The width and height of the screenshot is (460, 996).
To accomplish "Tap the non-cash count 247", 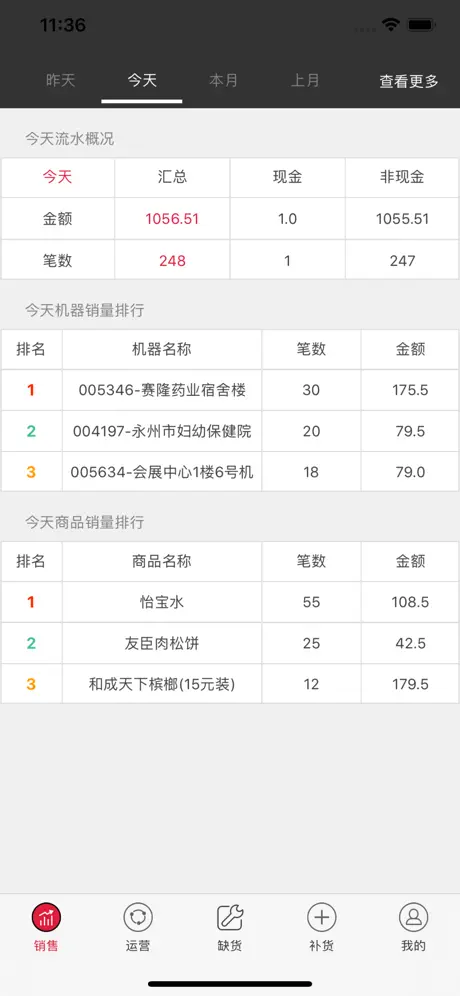I will pos(402,260).
